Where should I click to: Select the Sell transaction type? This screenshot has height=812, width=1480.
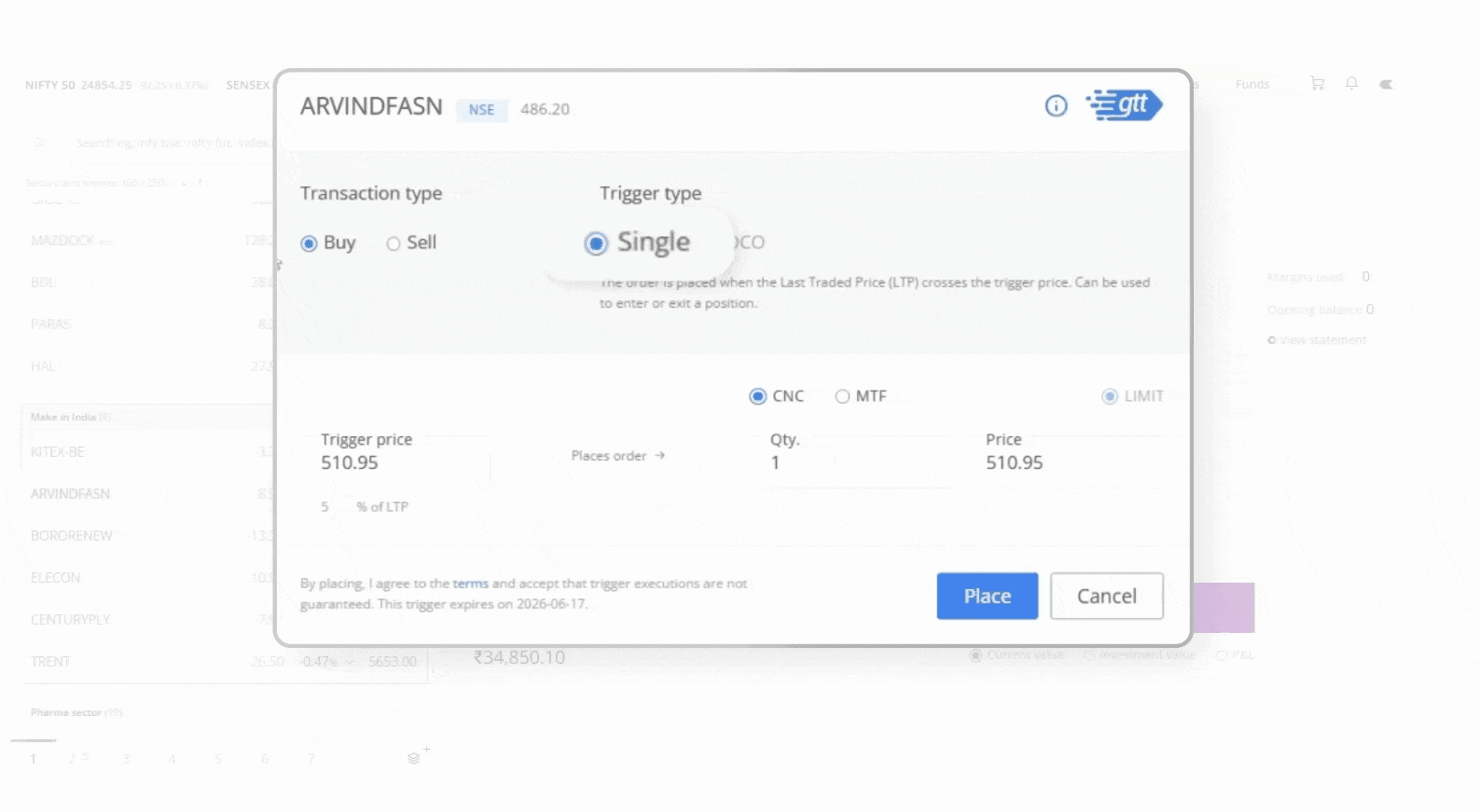[x=394, y=243]
